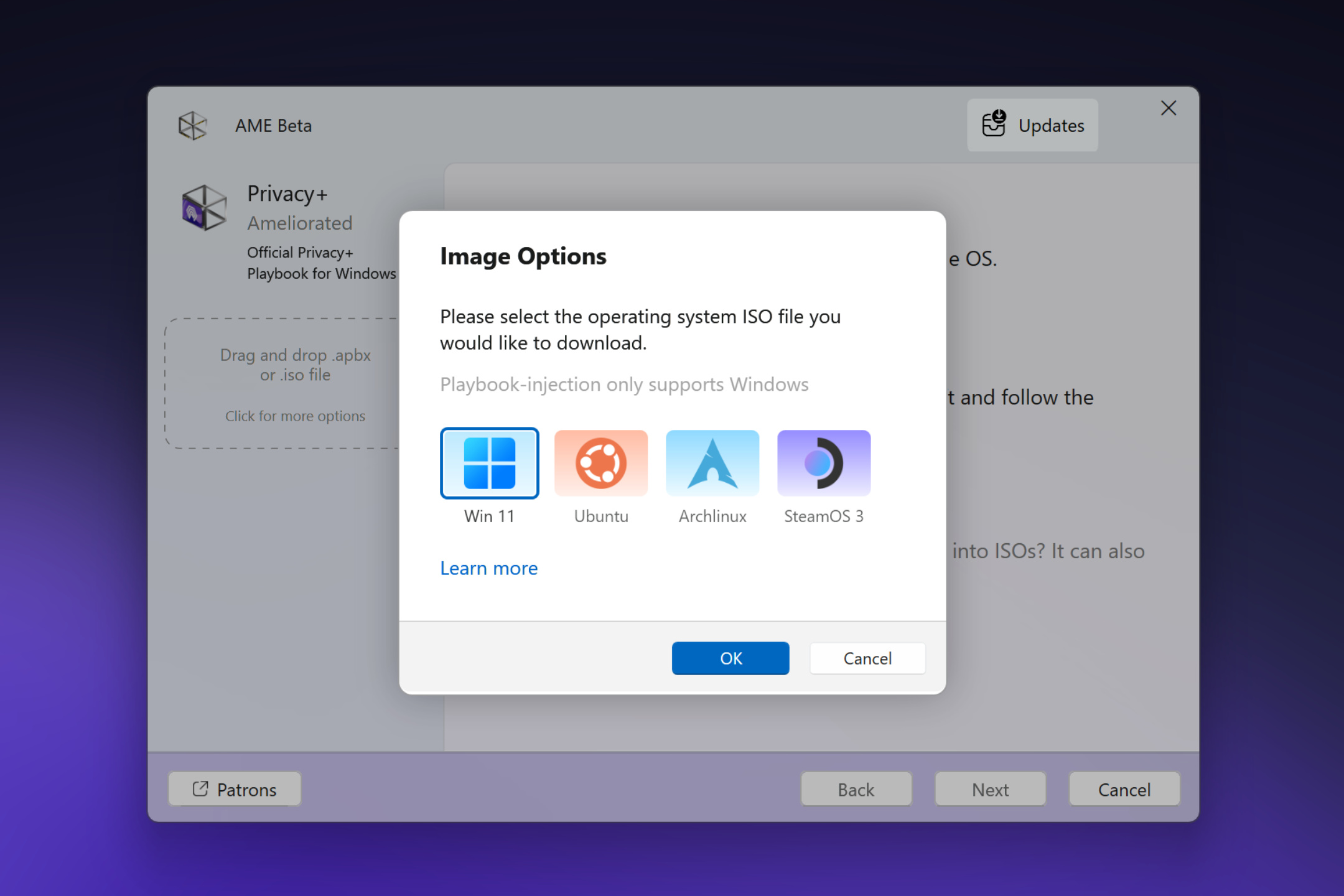
Task: Click Next in the AME wizard
Action: point(991,789)
